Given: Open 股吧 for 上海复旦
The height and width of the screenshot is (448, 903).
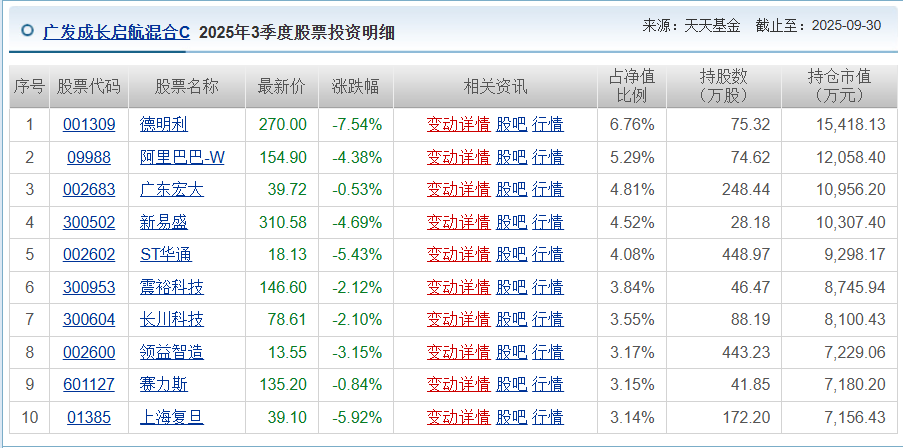Looking at the screenshot, I should click(x=511, y=417).
